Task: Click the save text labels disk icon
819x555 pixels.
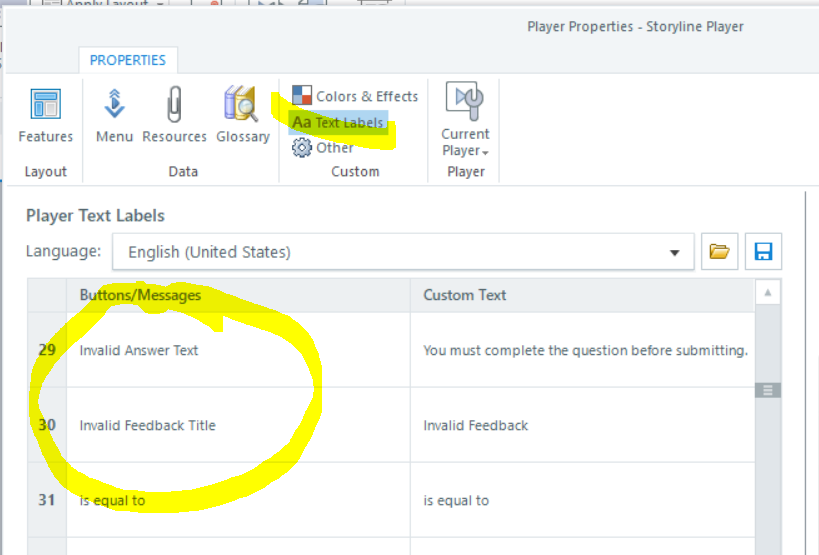Action: coord(763,252)
